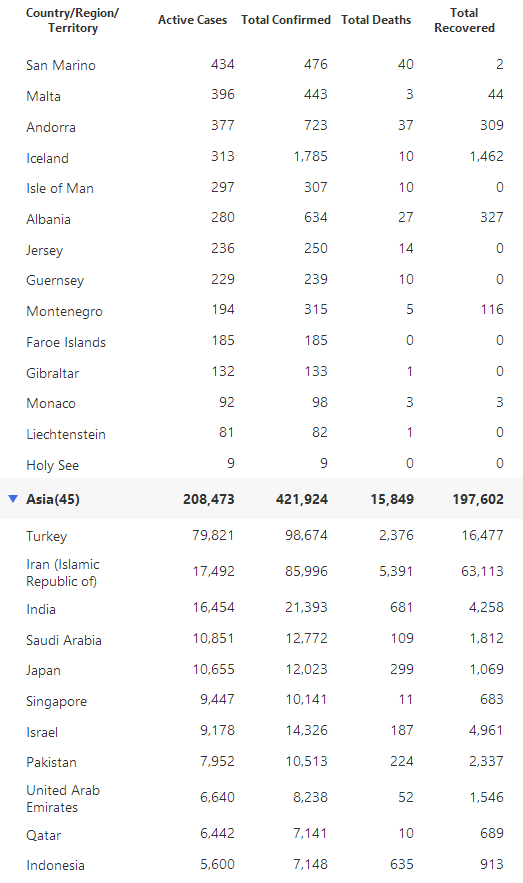The height and width of the screenshot is (883, 523).
Task: Click the Indonesia country name
Action: 55,865
